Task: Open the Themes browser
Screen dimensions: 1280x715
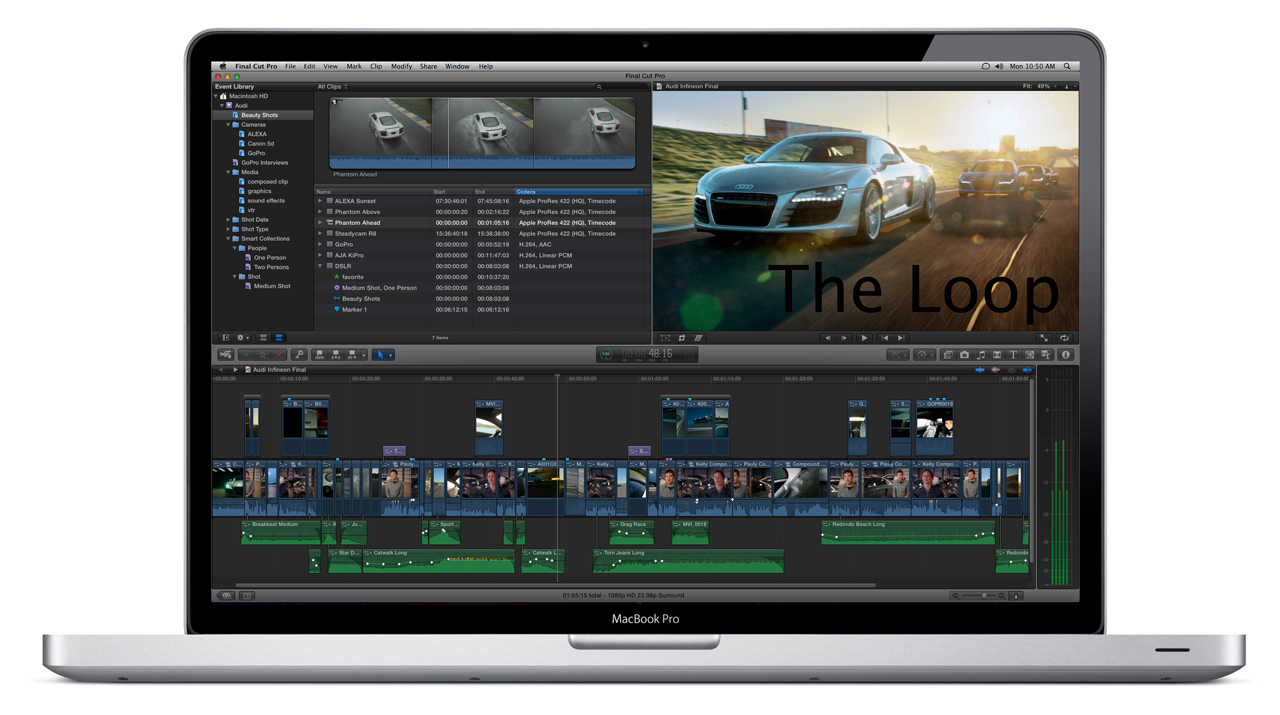Action: (x=1045, y=355)
